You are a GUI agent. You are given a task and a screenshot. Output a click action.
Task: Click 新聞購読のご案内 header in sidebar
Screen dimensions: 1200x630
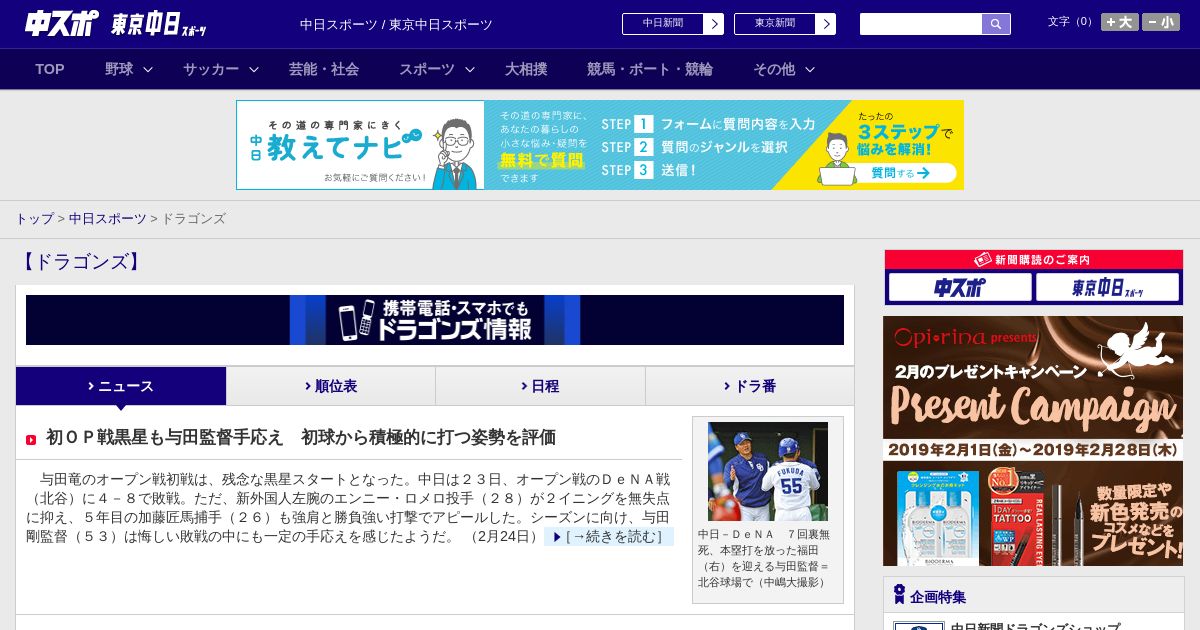coord(1033,259)
